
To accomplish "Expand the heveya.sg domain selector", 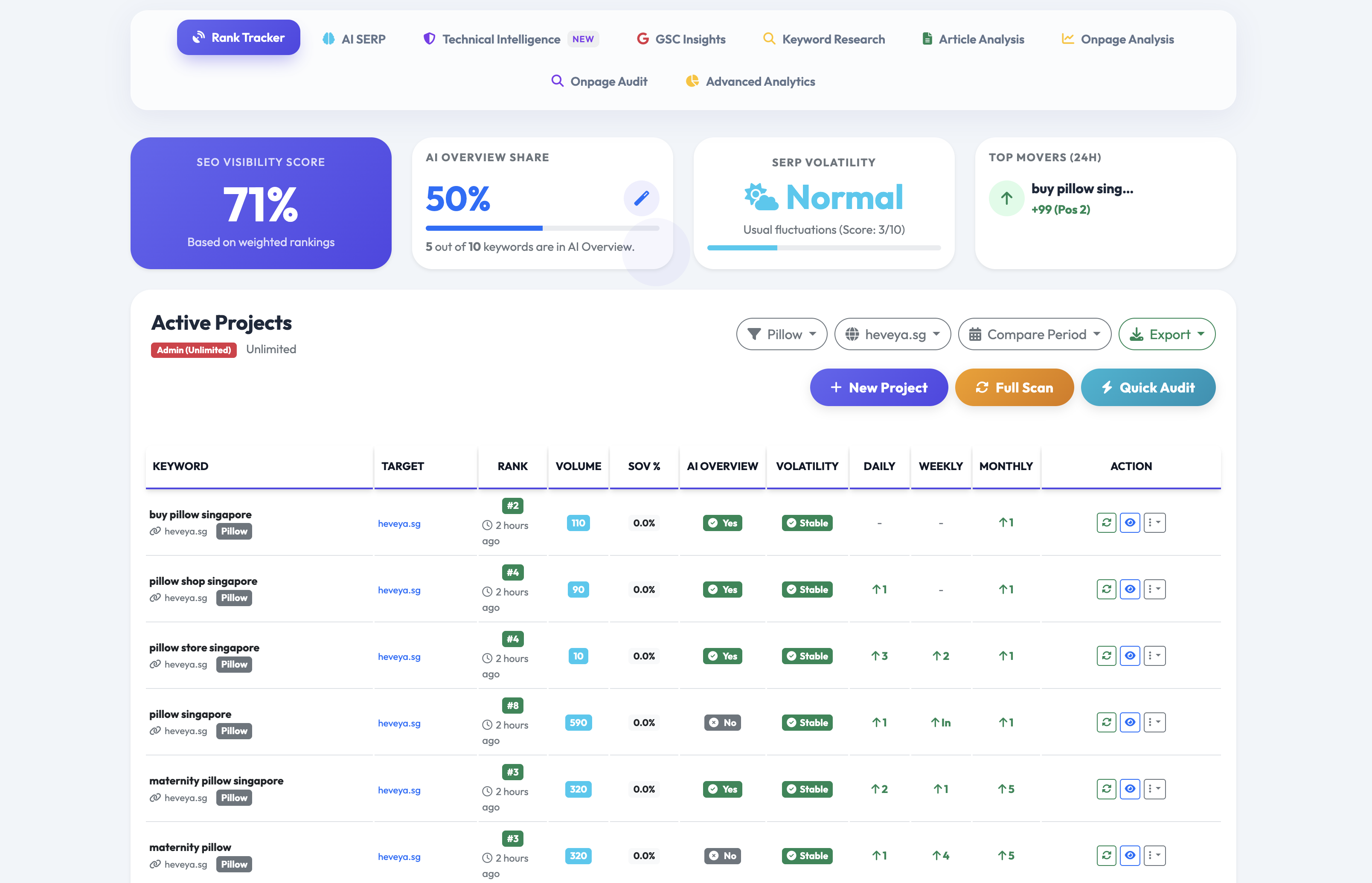I will coord(892,334).
